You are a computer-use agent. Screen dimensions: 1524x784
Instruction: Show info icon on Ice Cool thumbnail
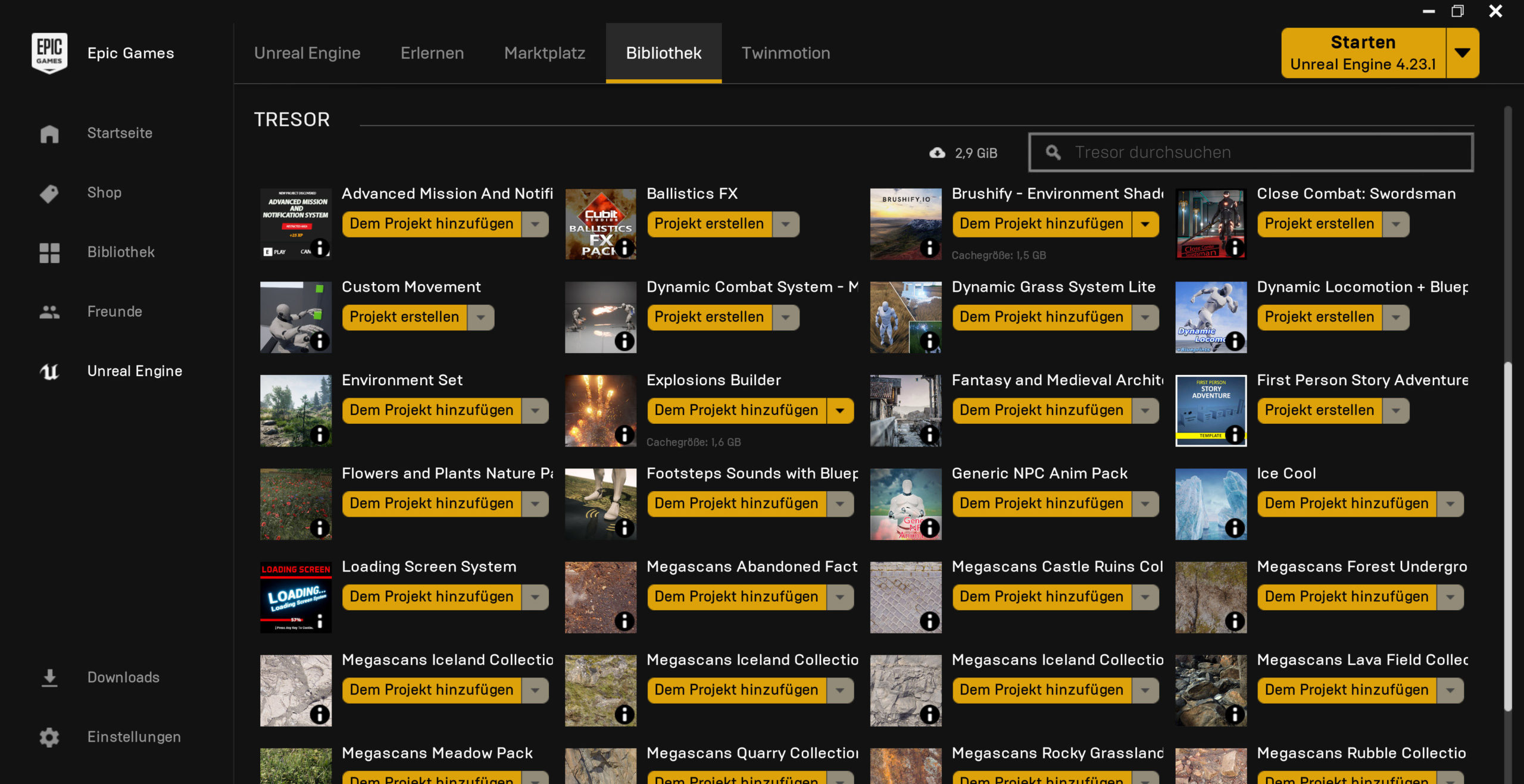tap(1235, 528)
